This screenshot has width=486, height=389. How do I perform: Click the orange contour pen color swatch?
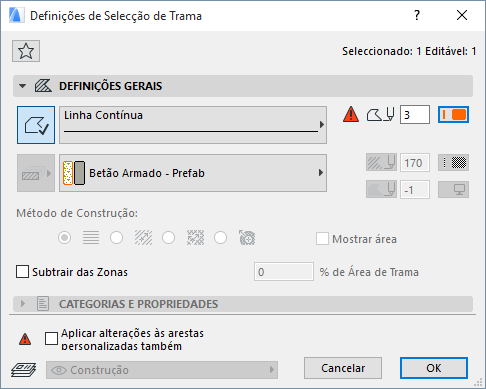click(x=453, y=115)
